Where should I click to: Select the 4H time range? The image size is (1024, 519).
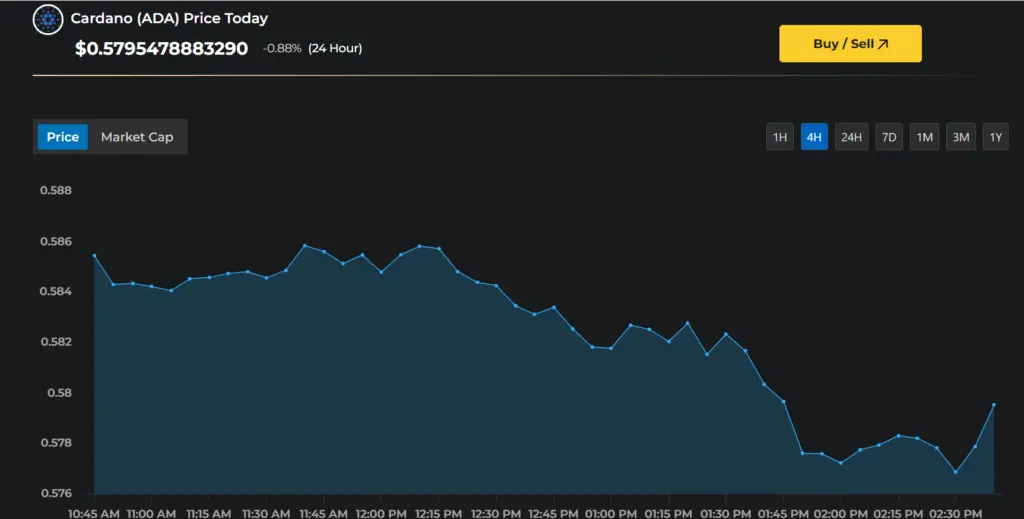814,137
